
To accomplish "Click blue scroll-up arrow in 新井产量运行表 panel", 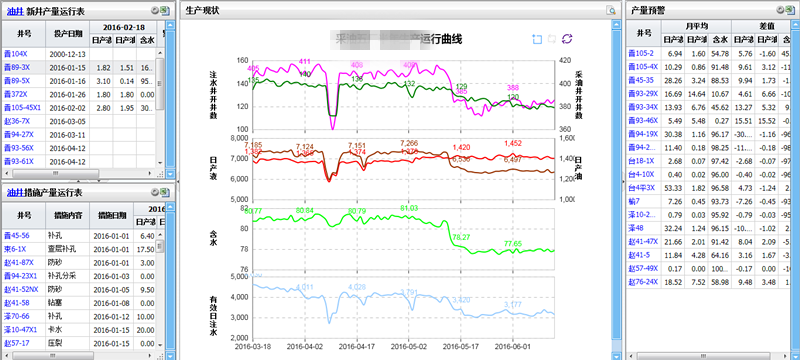I will click(170, 24).
